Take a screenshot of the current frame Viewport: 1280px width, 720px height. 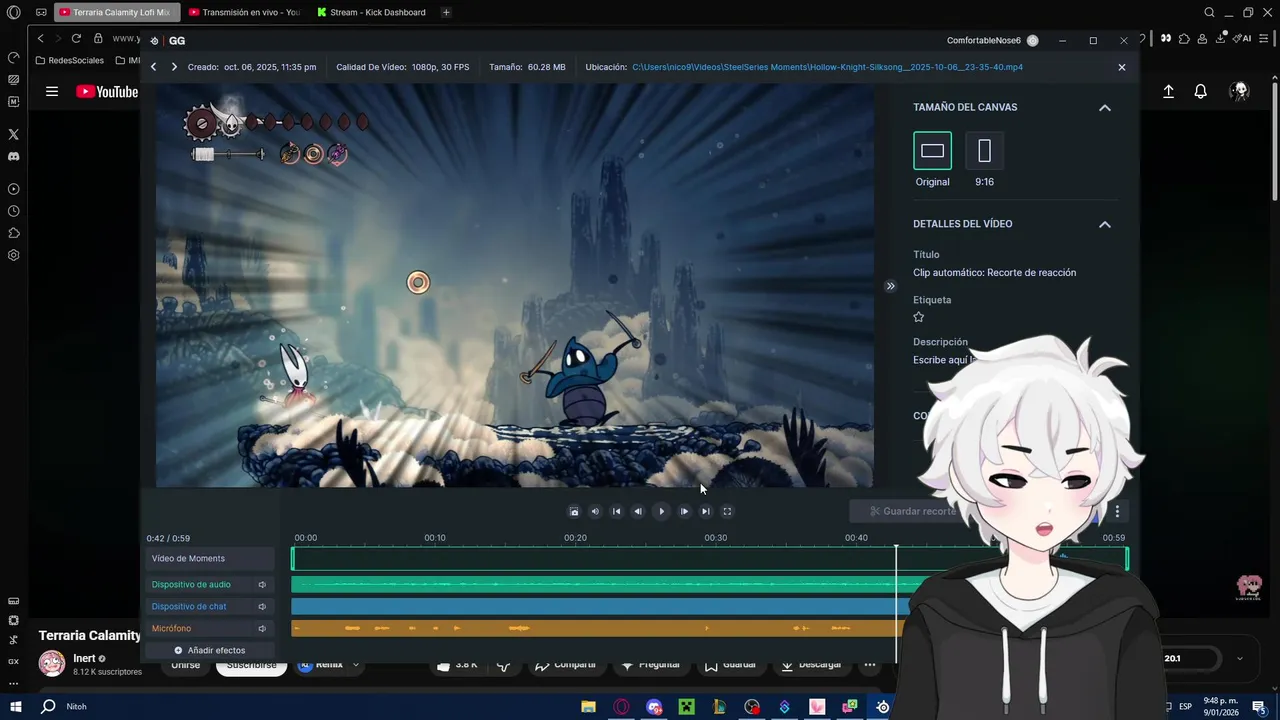point(574,511)
